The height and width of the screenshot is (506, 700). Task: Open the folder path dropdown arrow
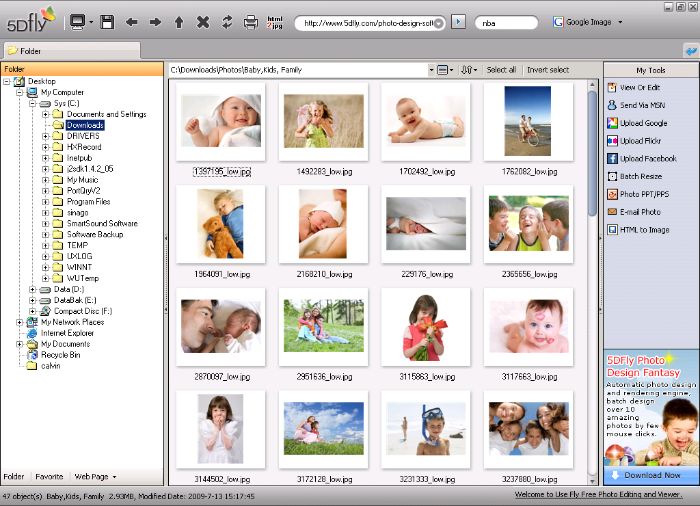click(429, 70)
